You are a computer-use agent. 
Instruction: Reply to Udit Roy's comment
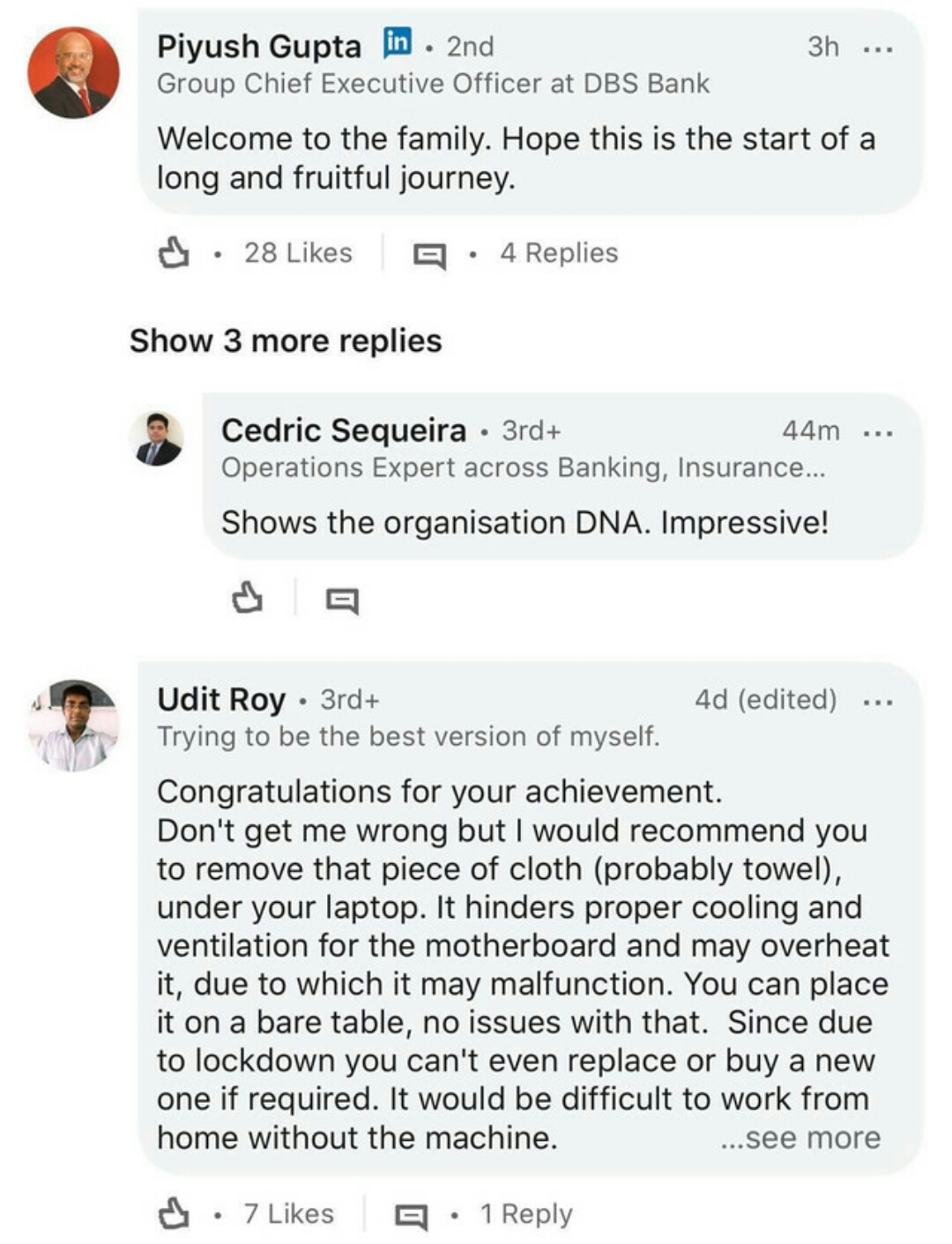[x=411, y=1216]
